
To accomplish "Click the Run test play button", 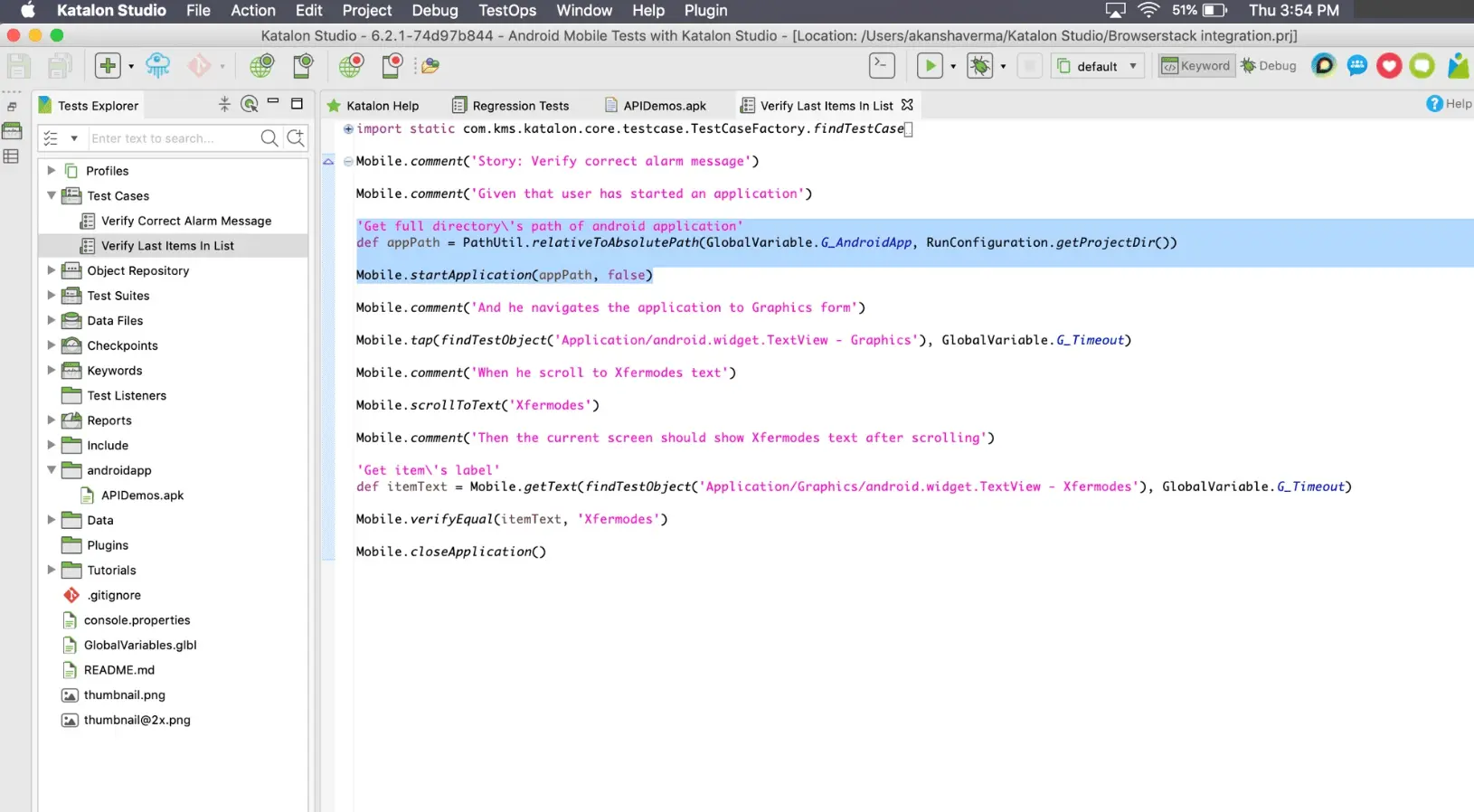I will point(929,66).
